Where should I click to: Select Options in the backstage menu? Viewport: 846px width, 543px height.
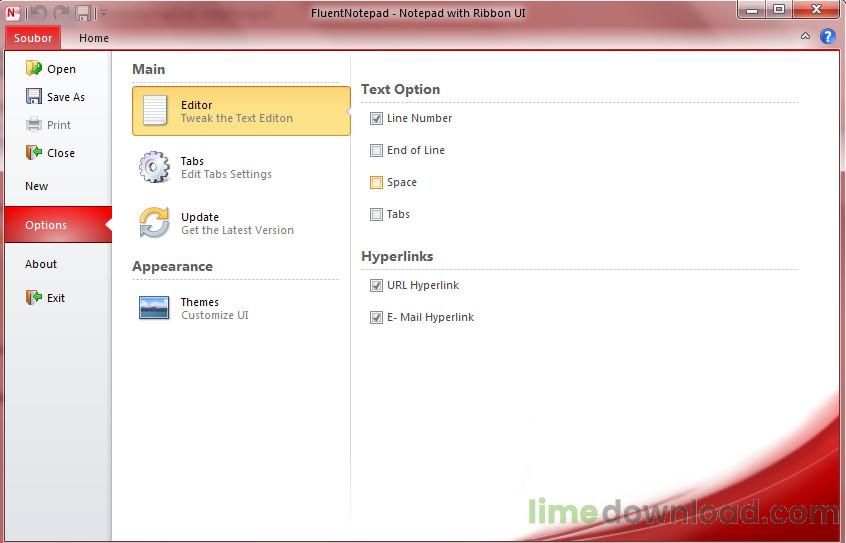[x=58, y=225]
